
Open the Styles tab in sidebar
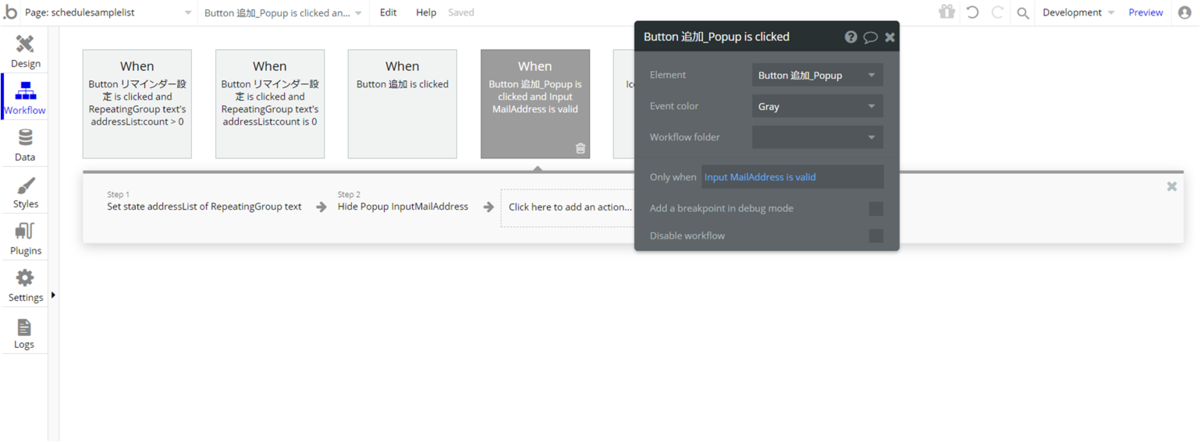coord(25,193)
